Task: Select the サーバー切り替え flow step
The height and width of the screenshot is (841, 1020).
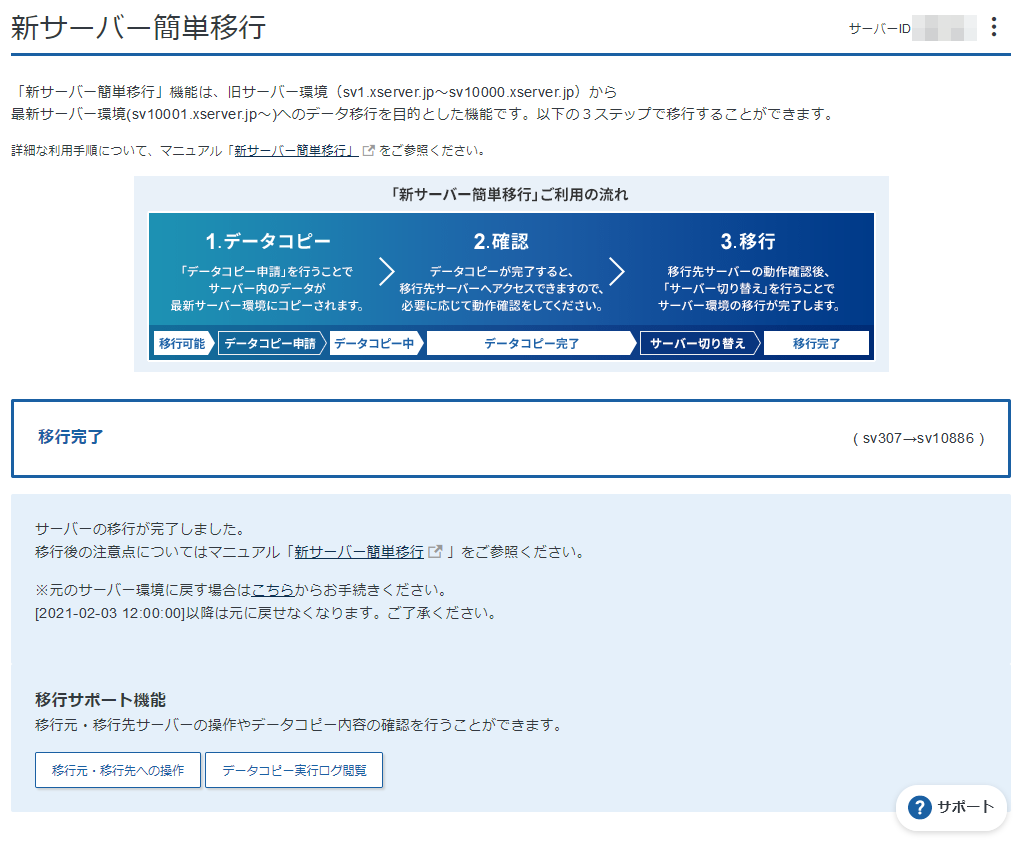Action: pos(699,343)
